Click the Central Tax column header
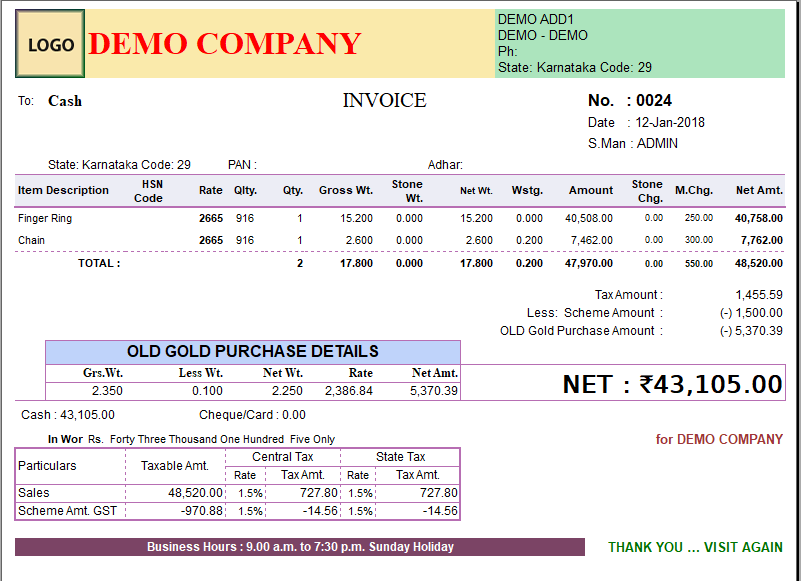Viewport: 801px width, 581px height. 282,457
